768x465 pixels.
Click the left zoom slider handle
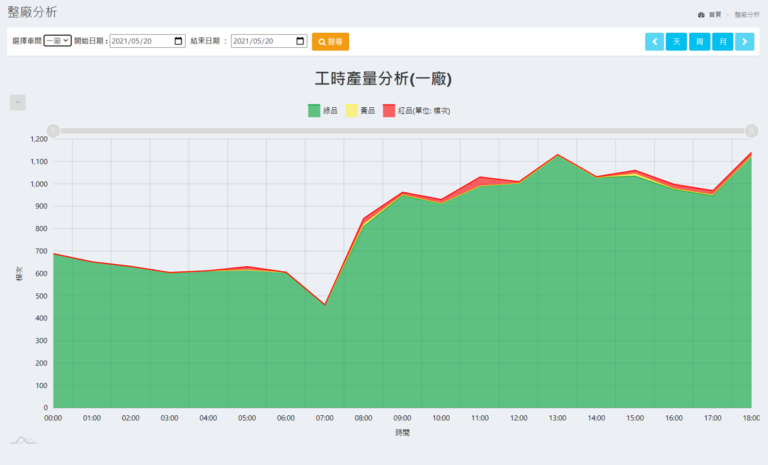(x=53, y=131)
